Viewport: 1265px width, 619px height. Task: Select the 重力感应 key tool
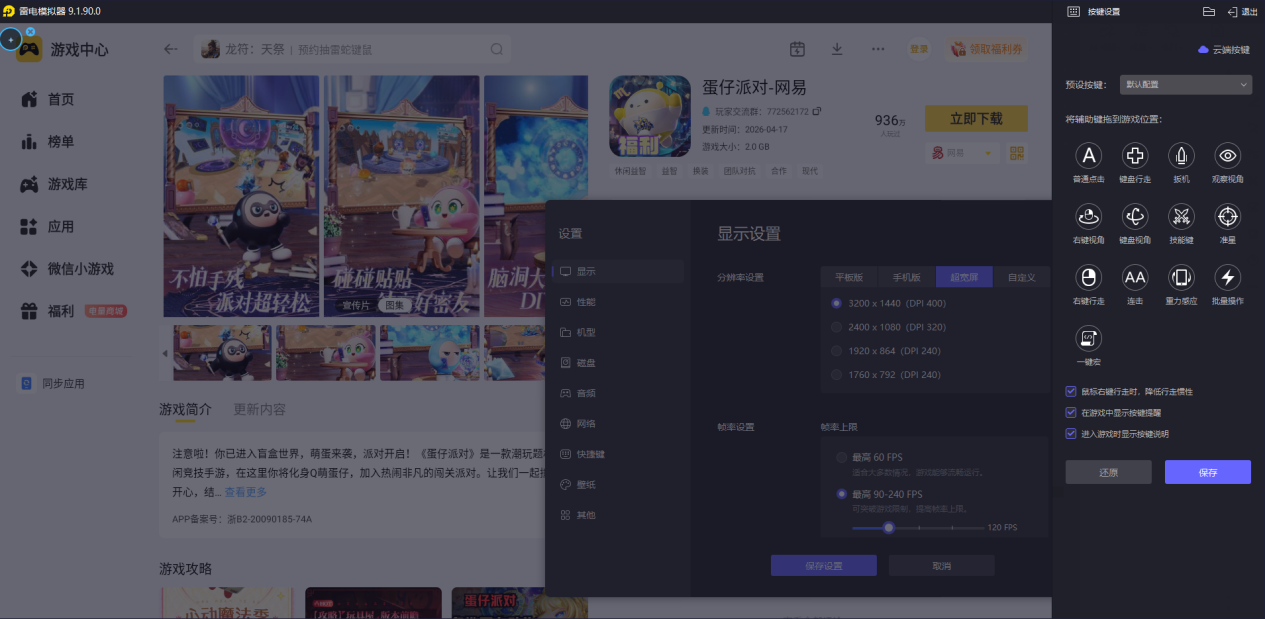[x=1181, y=277]
